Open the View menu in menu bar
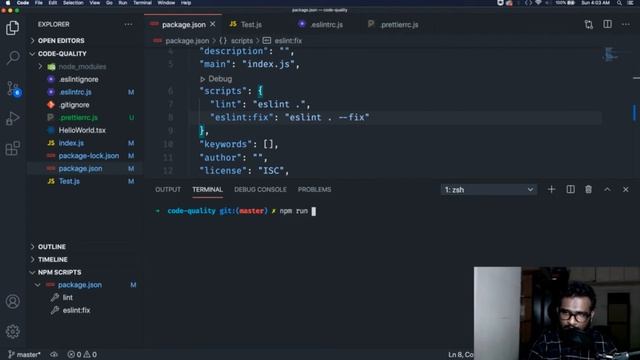Image resolution: width=640 pixels, height=360 pixels. pyautogui.click(x=95, y=3)
